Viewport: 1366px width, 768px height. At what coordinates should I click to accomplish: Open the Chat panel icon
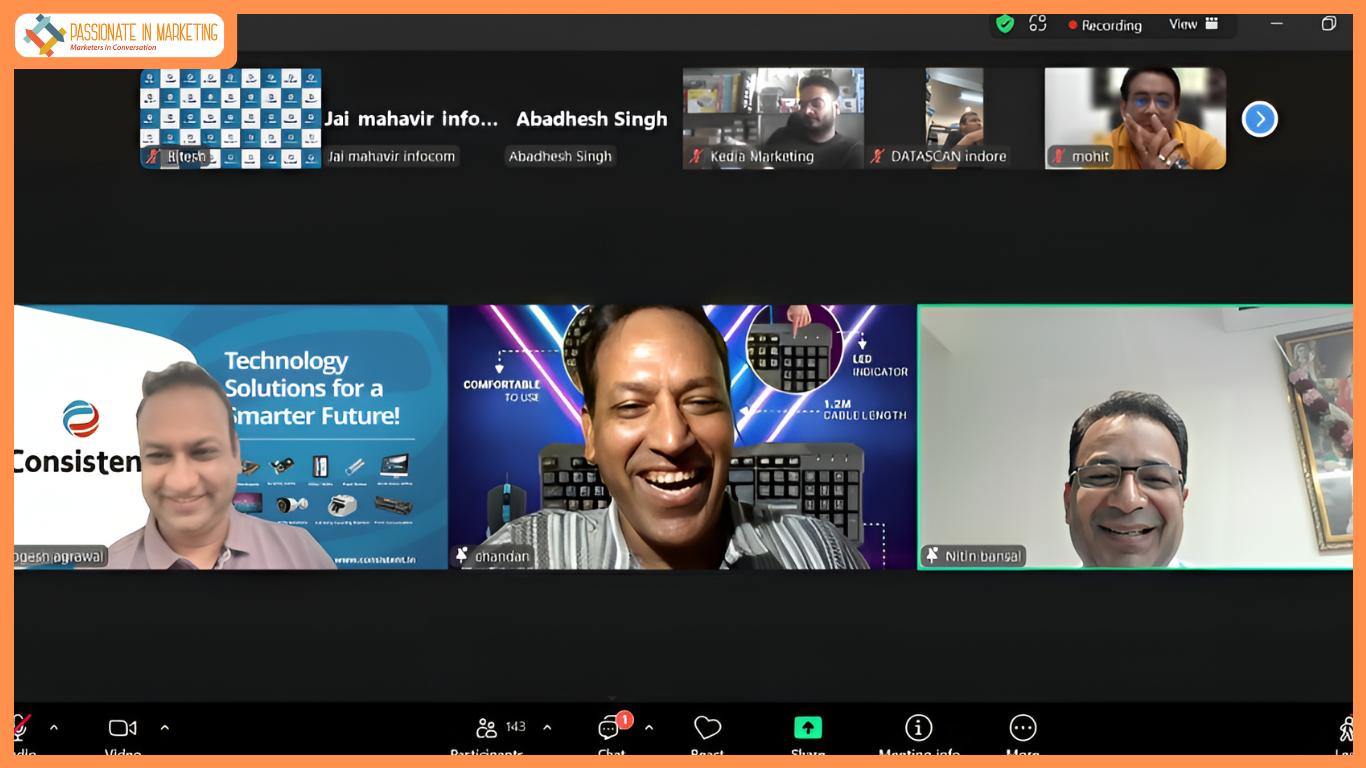click(610, 728)
